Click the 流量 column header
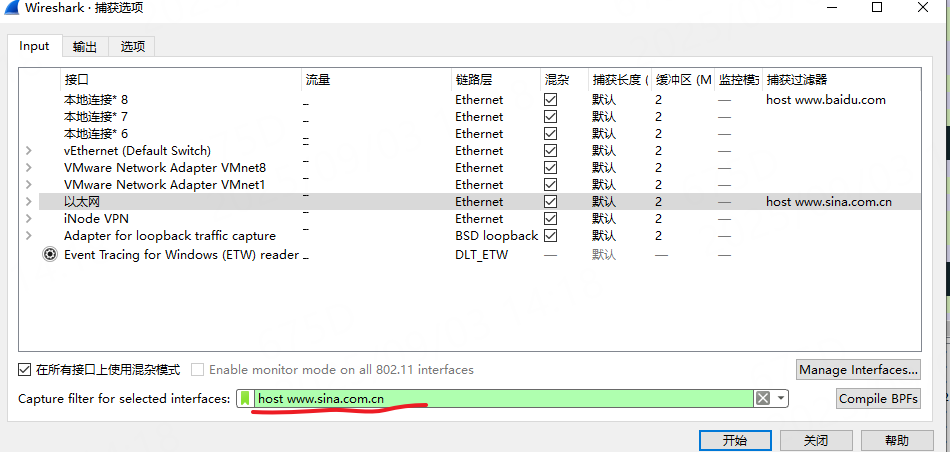The height and width of the screenshot is (452, 950). (376, 79)
